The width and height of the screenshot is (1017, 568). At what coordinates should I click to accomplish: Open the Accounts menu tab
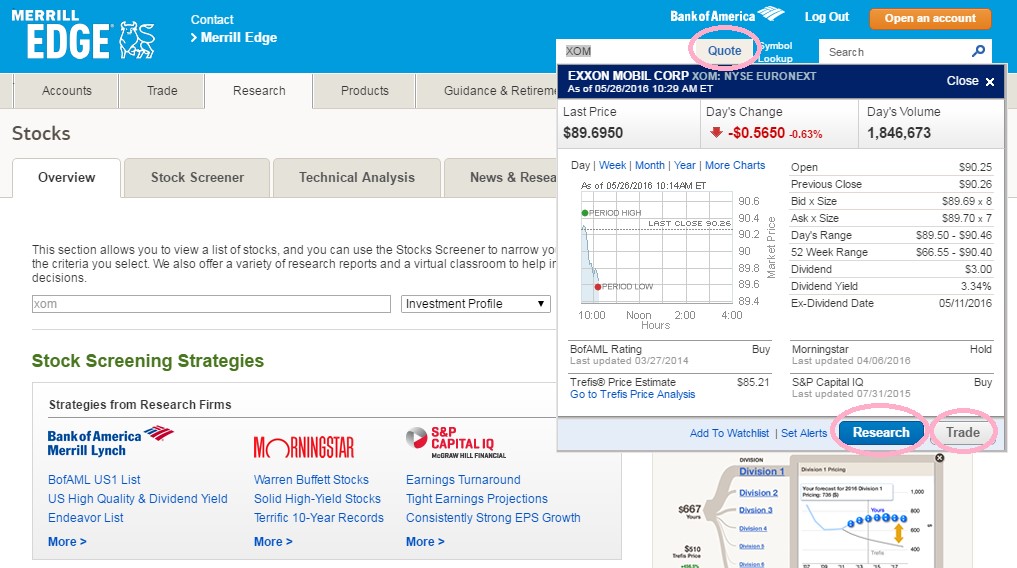point(67,91)
